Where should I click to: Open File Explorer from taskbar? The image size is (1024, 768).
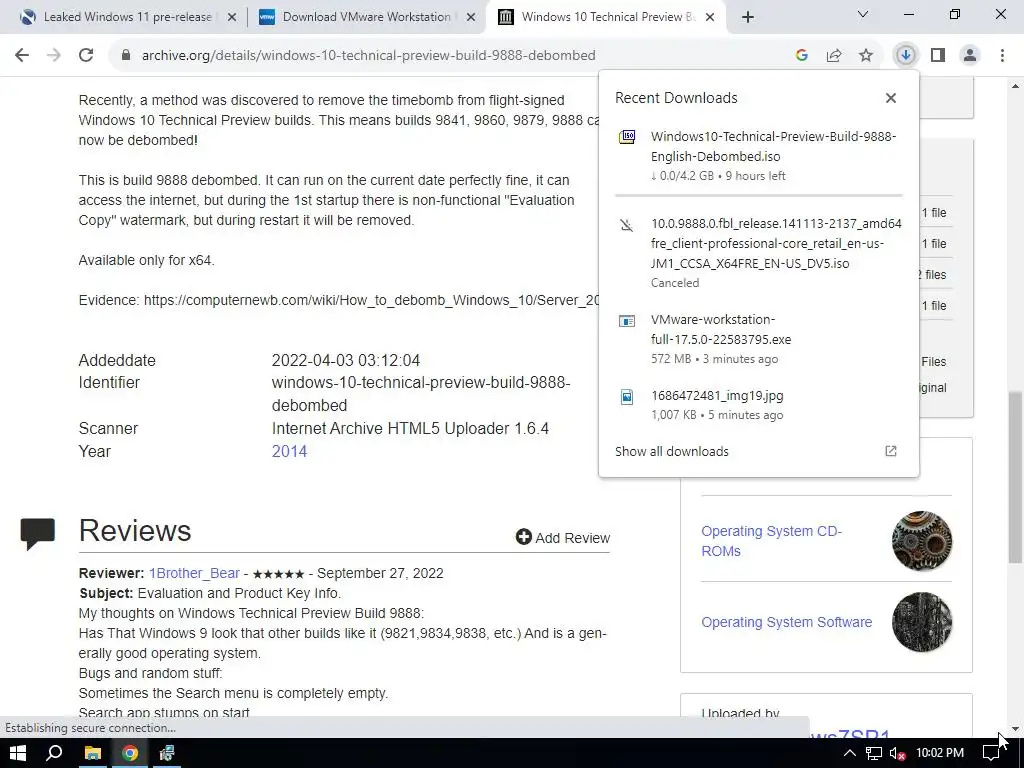pos(93,753)
